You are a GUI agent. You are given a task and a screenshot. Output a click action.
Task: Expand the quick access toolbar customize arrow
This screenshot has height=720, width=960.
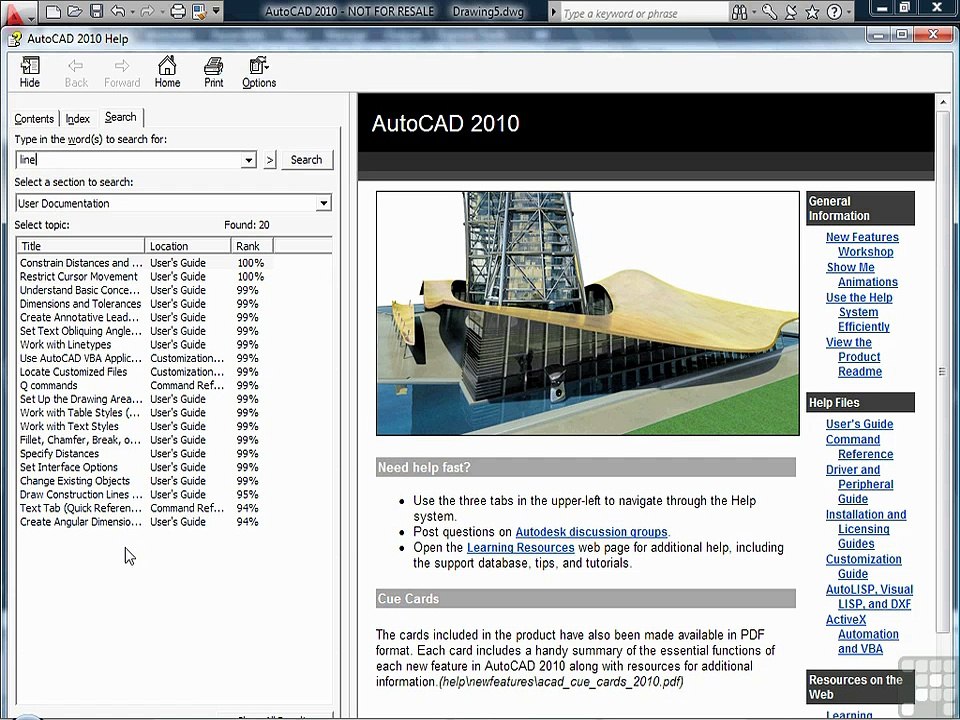(x=216, y=11)
